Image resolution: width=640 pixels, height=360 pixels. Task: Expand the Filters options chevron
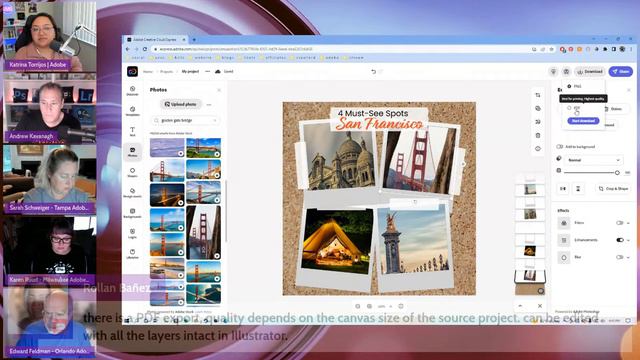coord(628,223)
